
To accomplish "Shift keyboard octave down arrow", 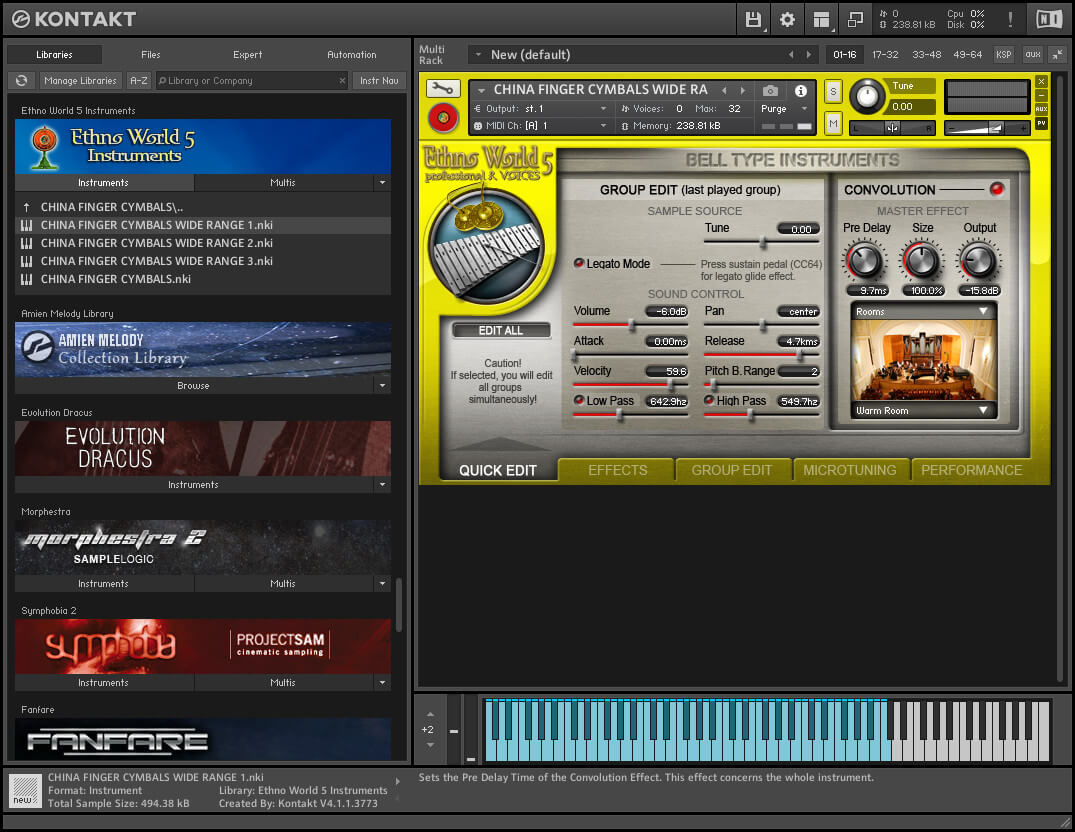I will tap(430, 745).
